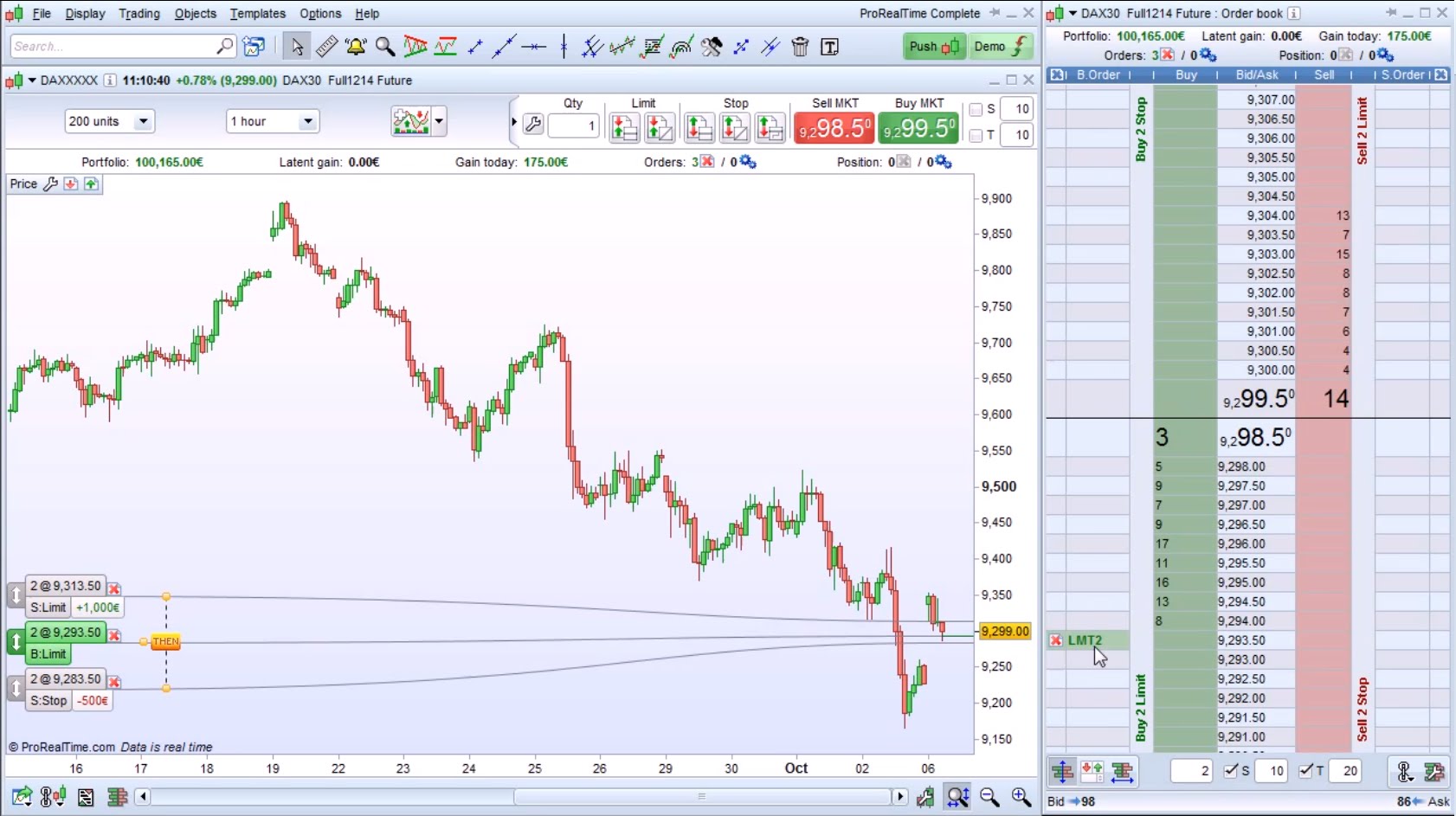
Task: Open the chart style dropdown arrow
Action: coord(440,121)
